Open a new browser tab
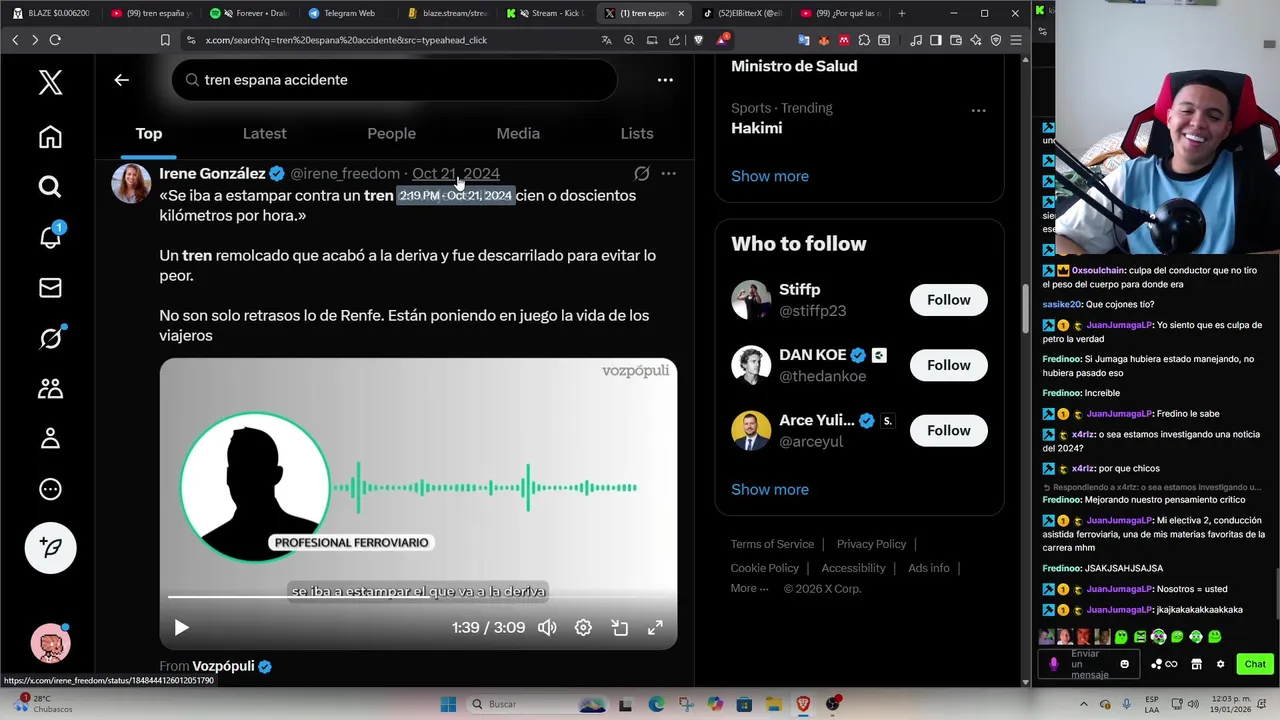This screenshot has height=720, width=1280. (x=902, y=13)
